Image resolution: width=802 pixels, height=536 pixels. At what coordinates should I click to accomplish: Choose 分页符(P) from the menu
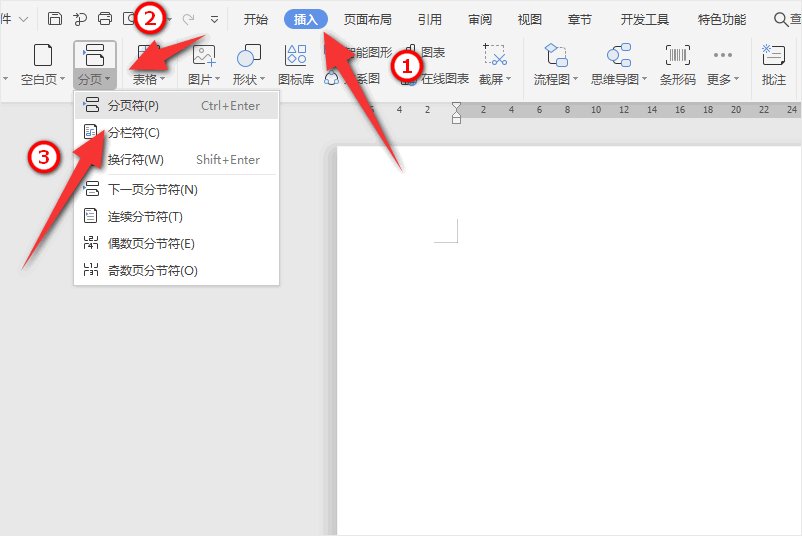176,106
